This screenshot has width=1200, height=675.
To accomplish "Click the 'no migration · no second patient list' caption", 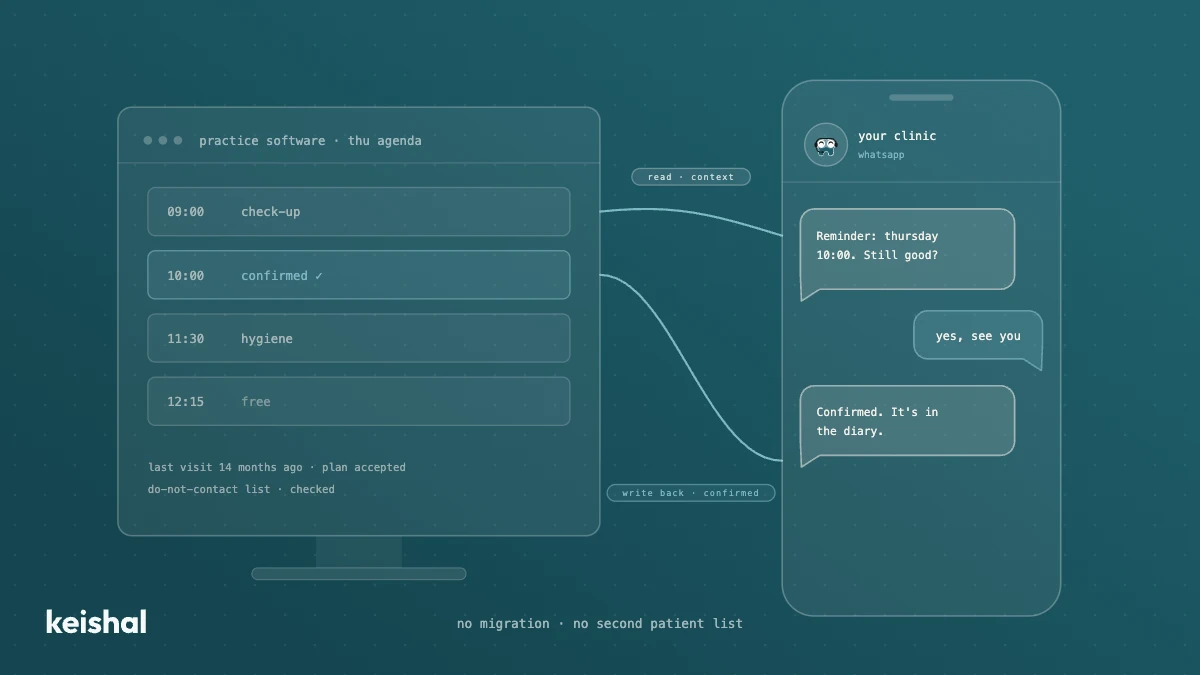I will tap(600, 624).
